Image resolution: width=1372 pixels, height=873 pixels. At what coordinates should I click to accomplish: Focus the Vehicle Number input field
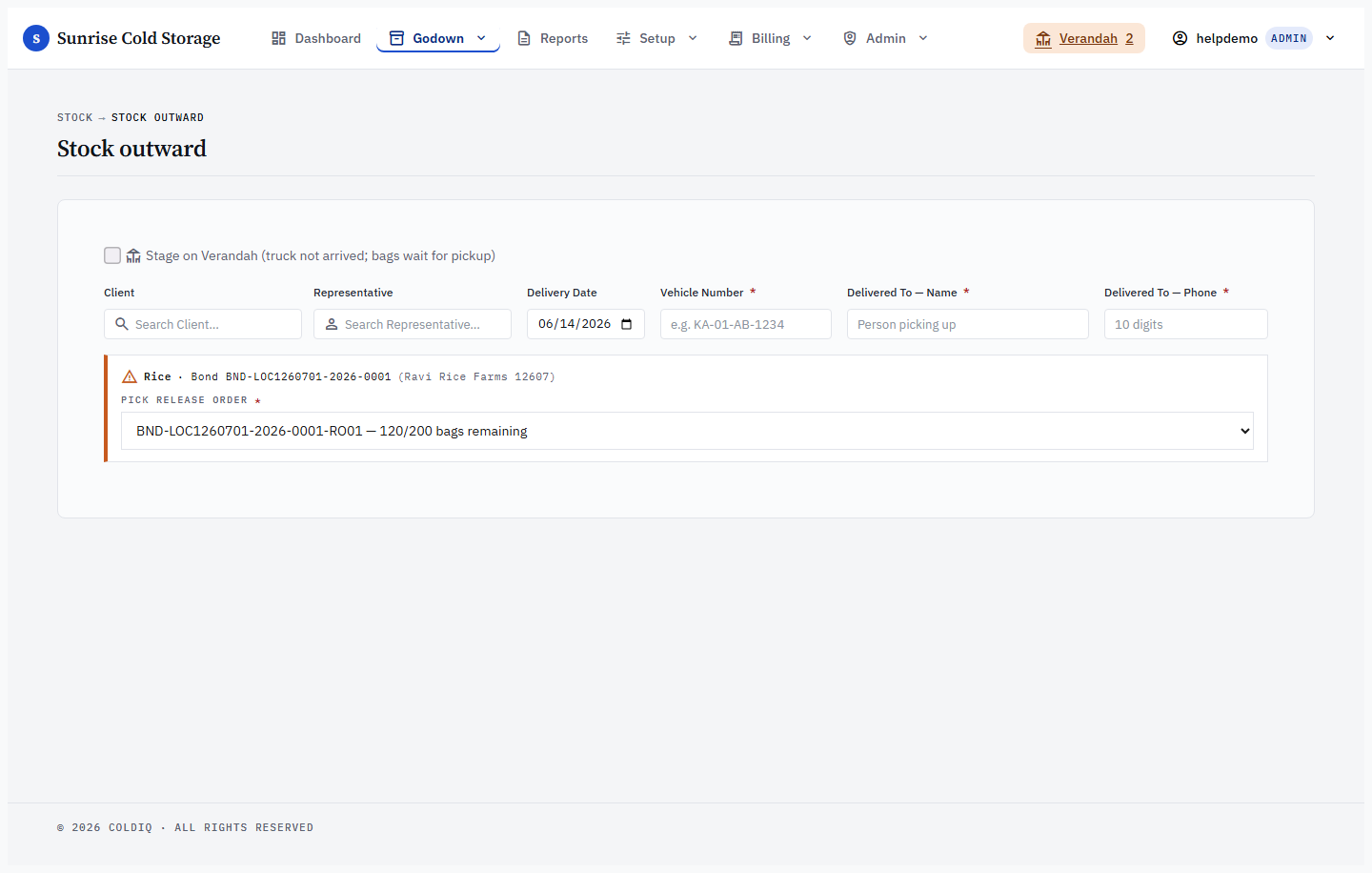[746, 324]
